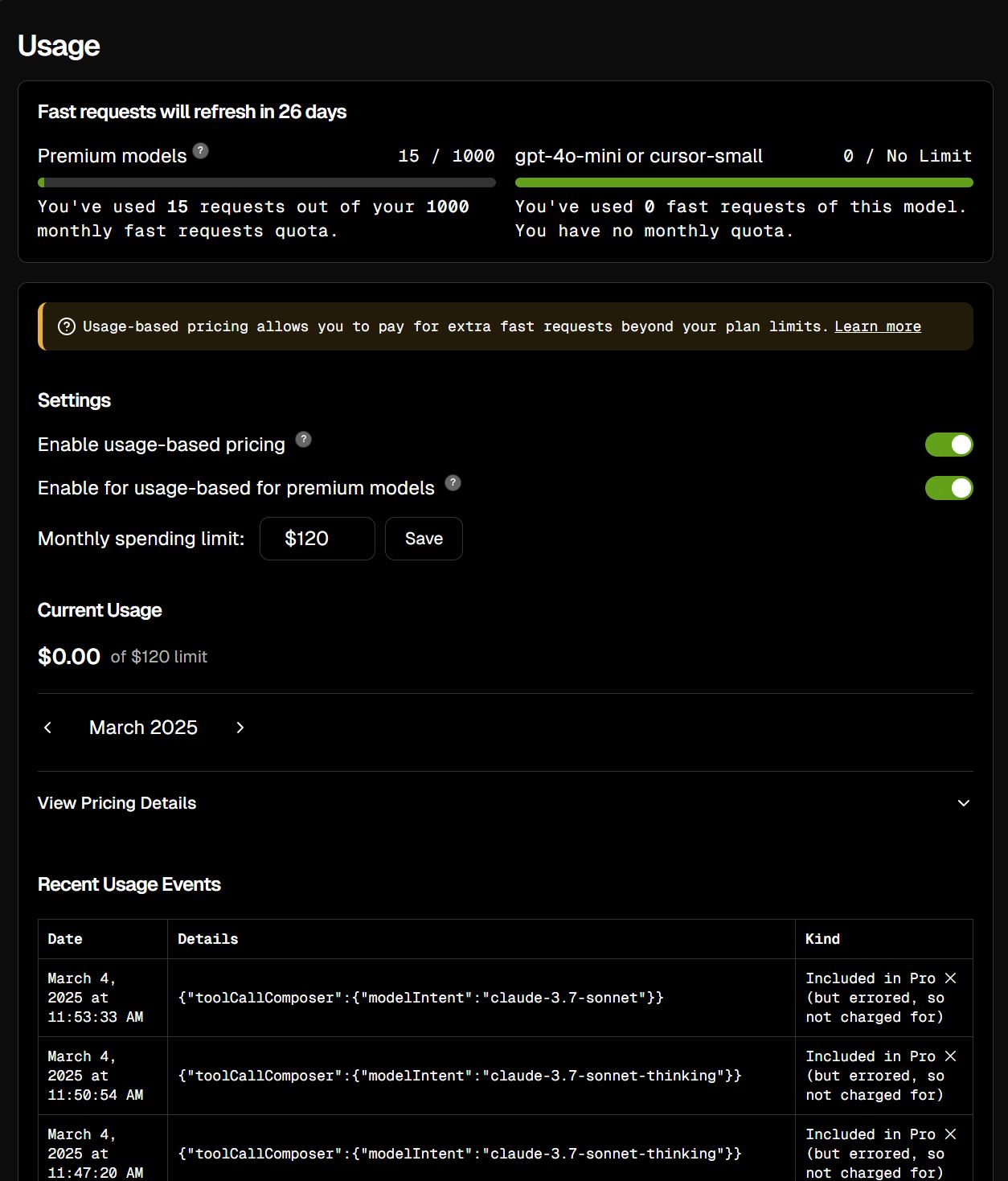Screen dimensions: 1008x1181
Task: Click help icon next to Premium models
Action: tap(201, 150)
